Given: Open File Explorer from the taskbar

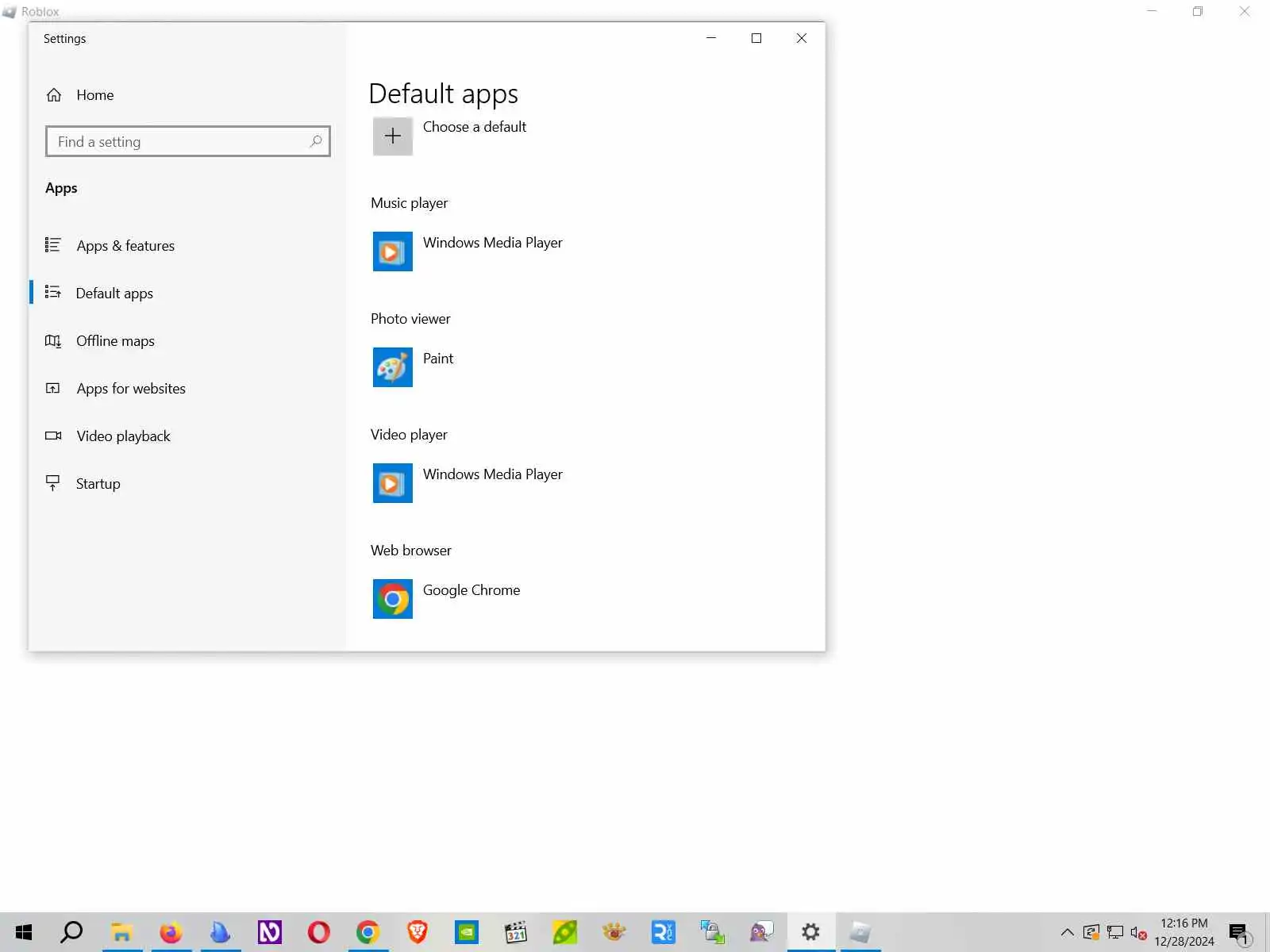Looking at the screenshot, I should pyautogui.click(x=121, y=932).
